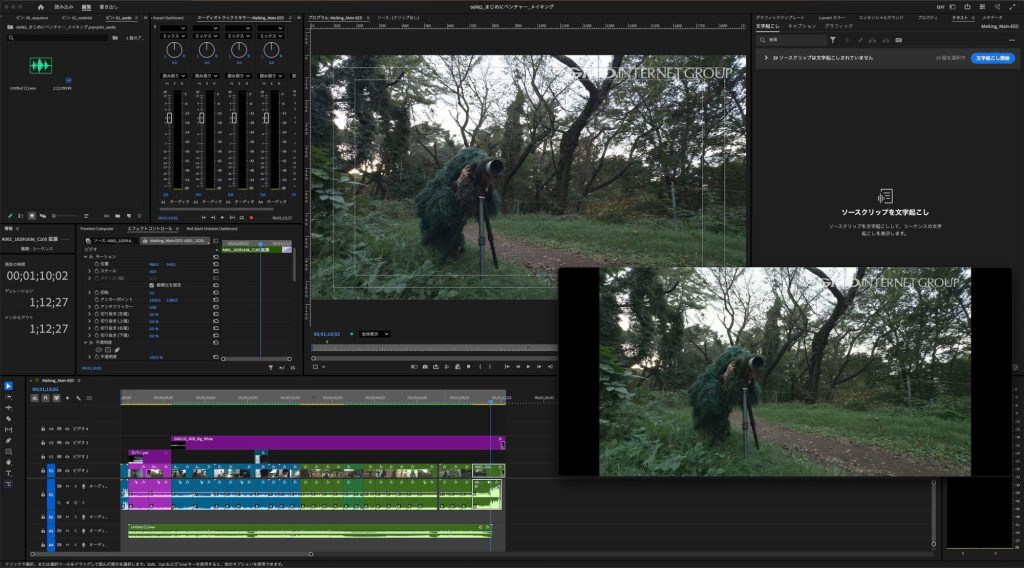Toggle the V1 video track eye visibility
The height and width of the screenshot is (568, 1024).
point(67,469)
